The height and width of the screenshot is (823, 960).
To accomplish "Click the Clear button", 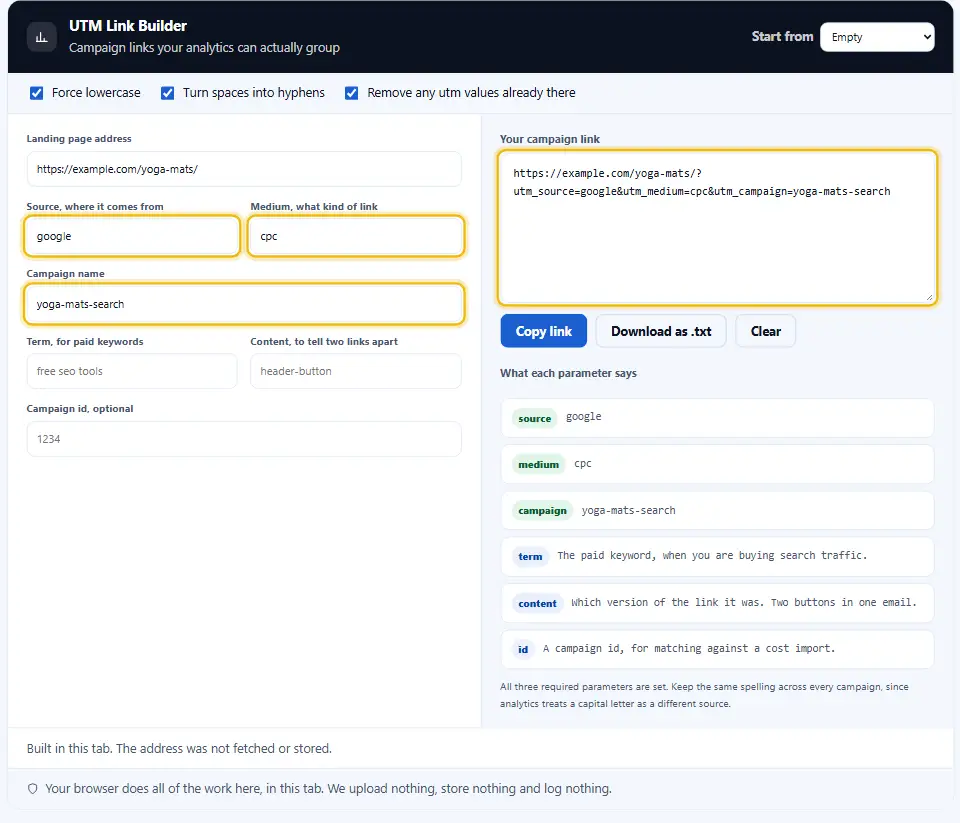I will pyautogui.click(x=765, y=331).
